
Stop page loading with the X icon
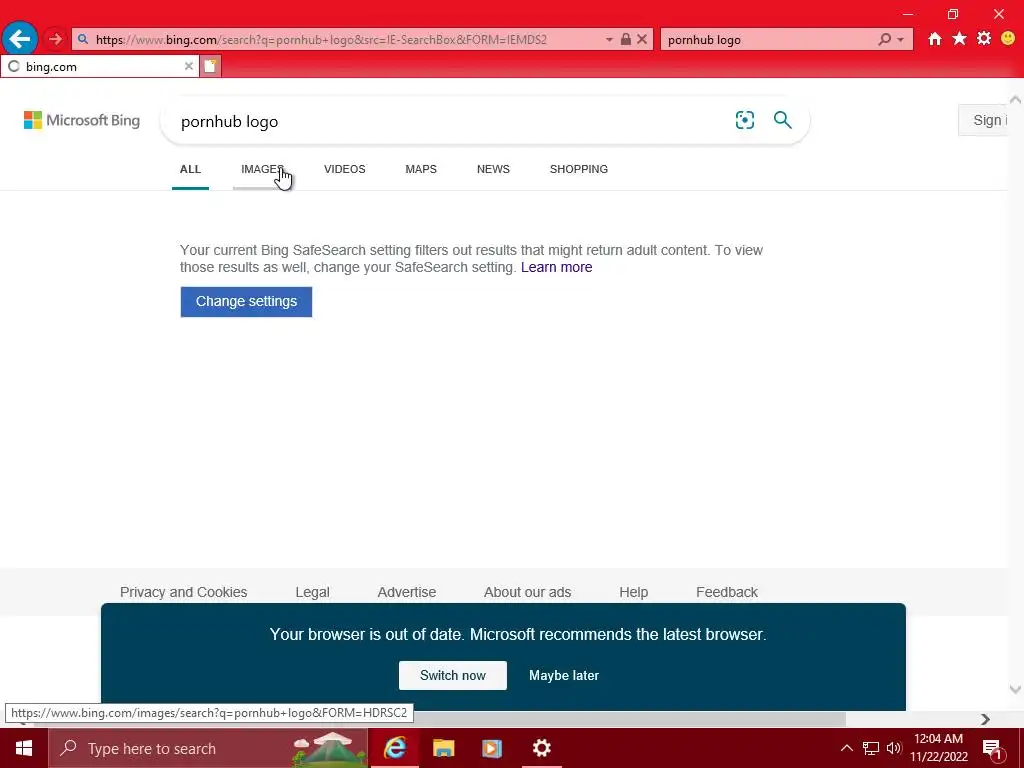[642, 39]
